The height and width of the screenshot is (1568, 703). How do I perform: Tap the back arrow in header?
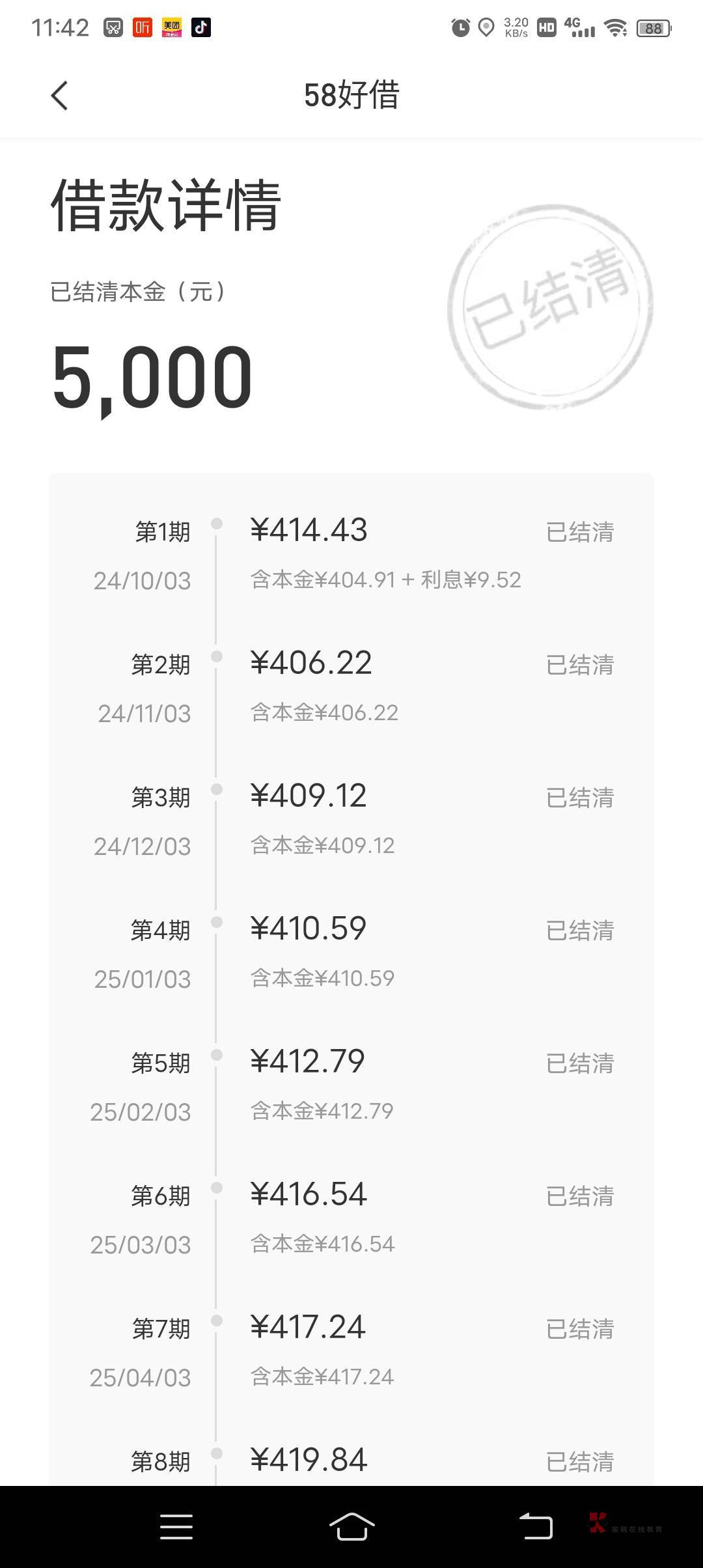coord(59,96)
